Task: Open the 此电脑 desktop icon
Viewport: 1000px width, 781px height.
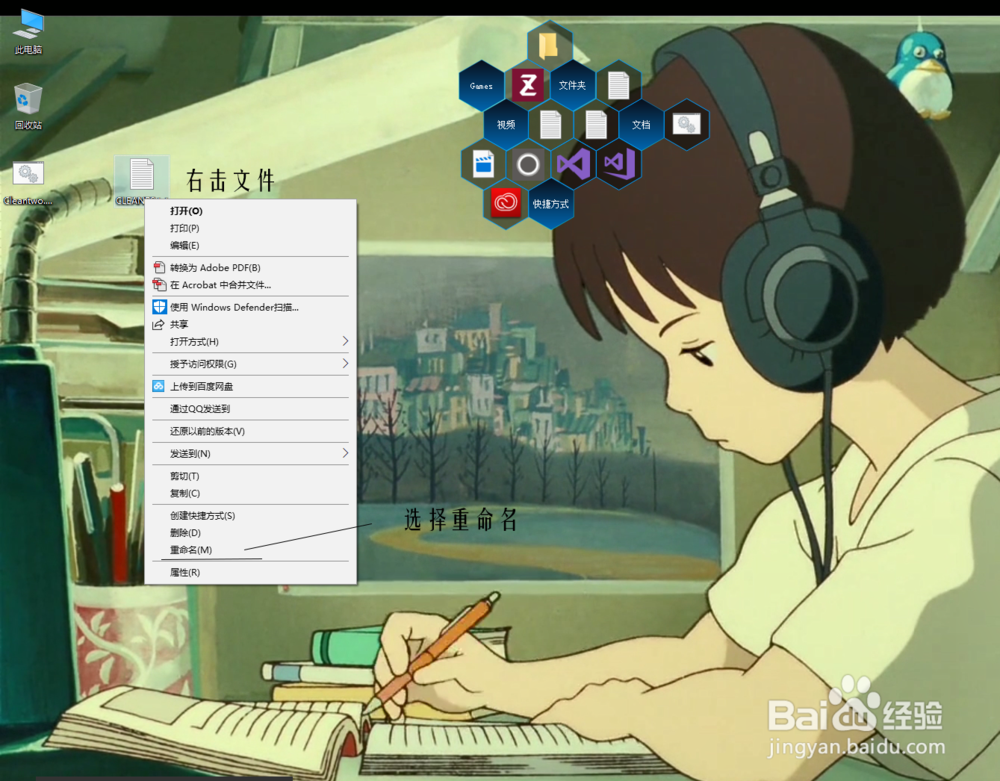Action: coord(29,32)
